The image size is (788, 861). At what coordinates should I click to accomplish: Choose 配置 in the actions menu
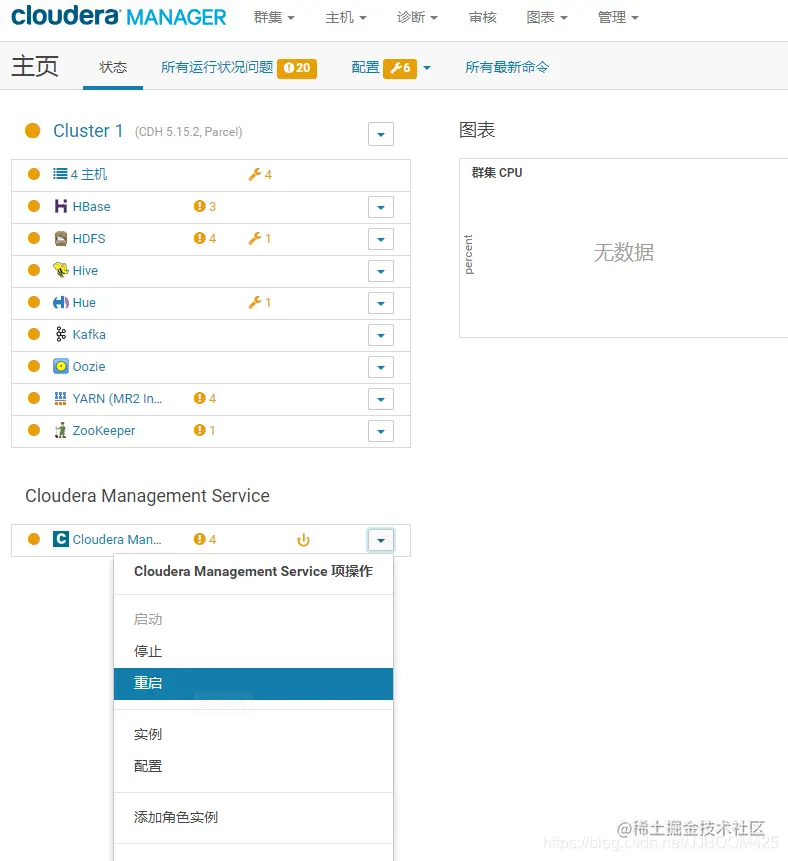pos(253,766)
